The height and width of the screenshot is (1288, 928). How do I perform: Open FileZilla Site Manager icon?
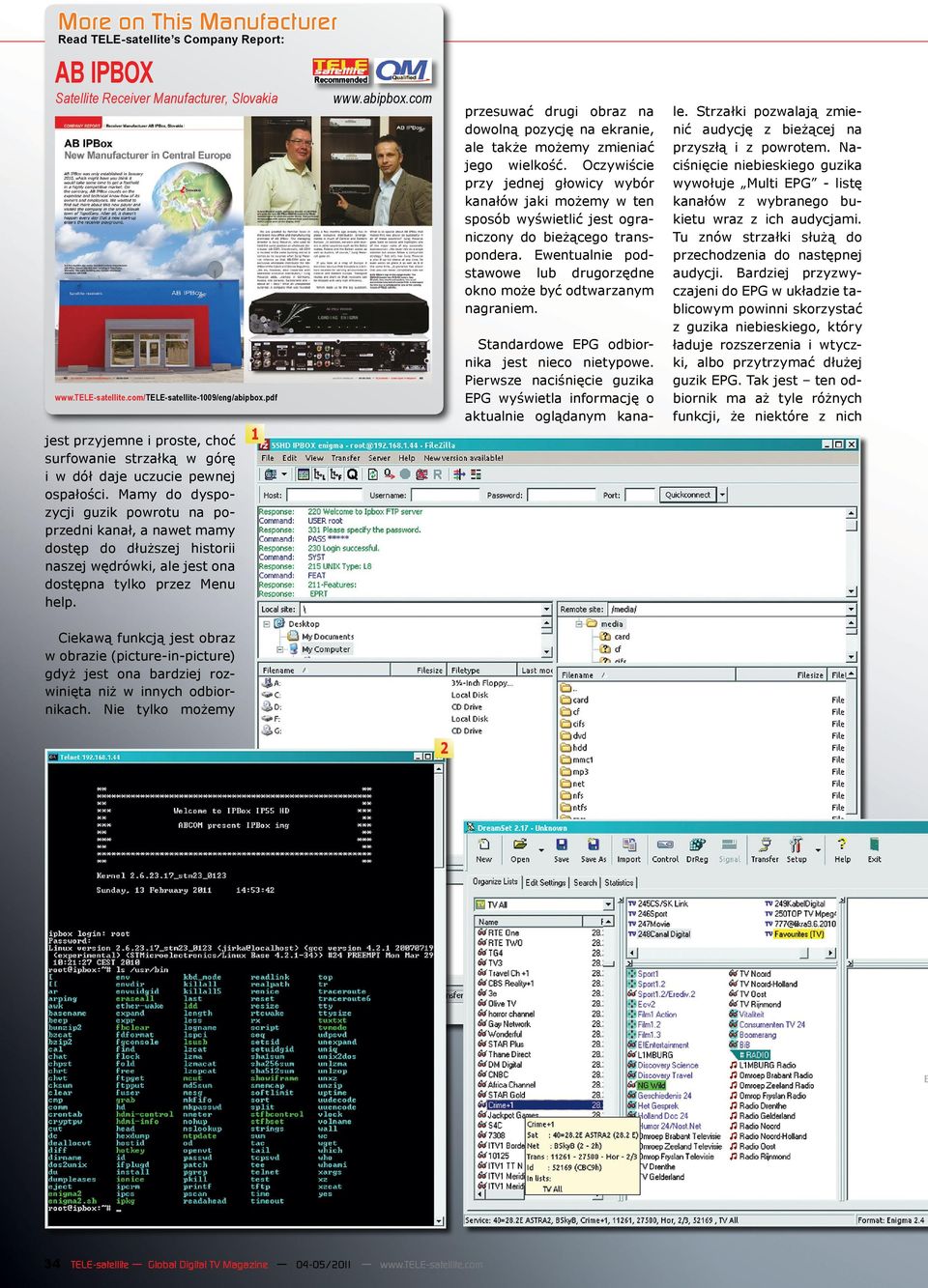tap(270, 474)
